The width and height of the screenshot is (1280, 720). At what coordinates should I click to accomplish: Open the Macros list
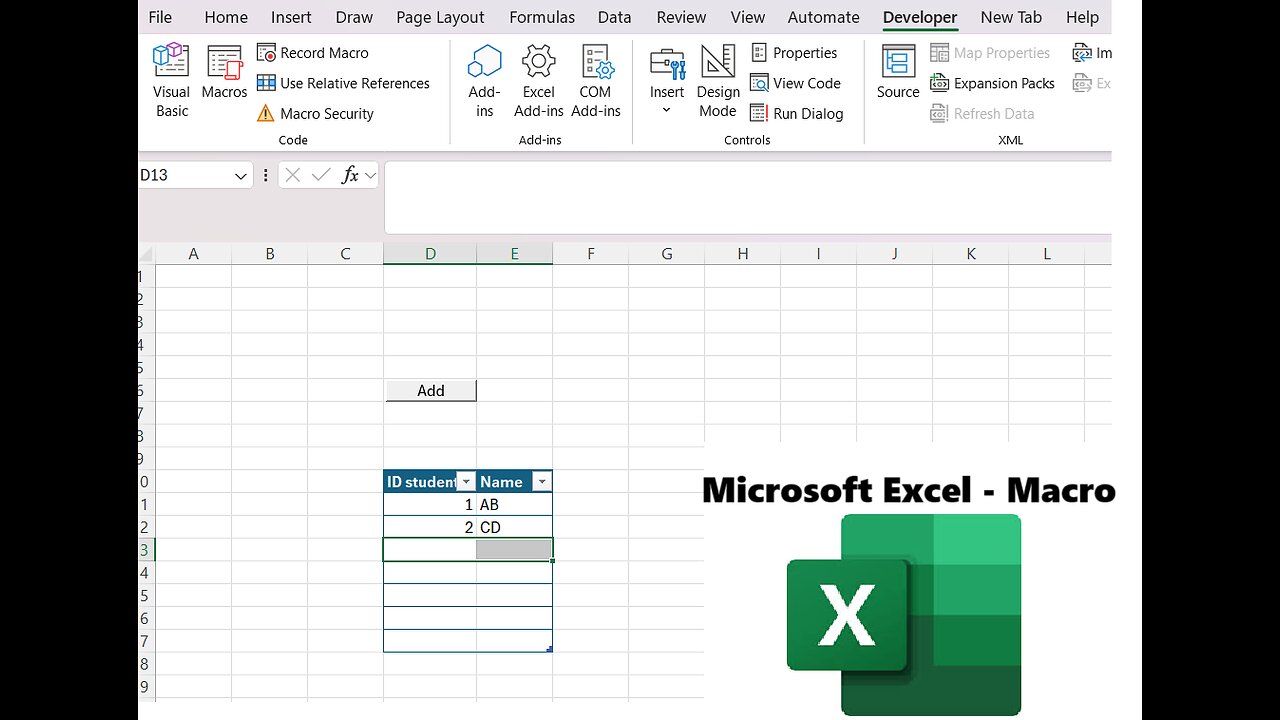click(x=224, y=72)
